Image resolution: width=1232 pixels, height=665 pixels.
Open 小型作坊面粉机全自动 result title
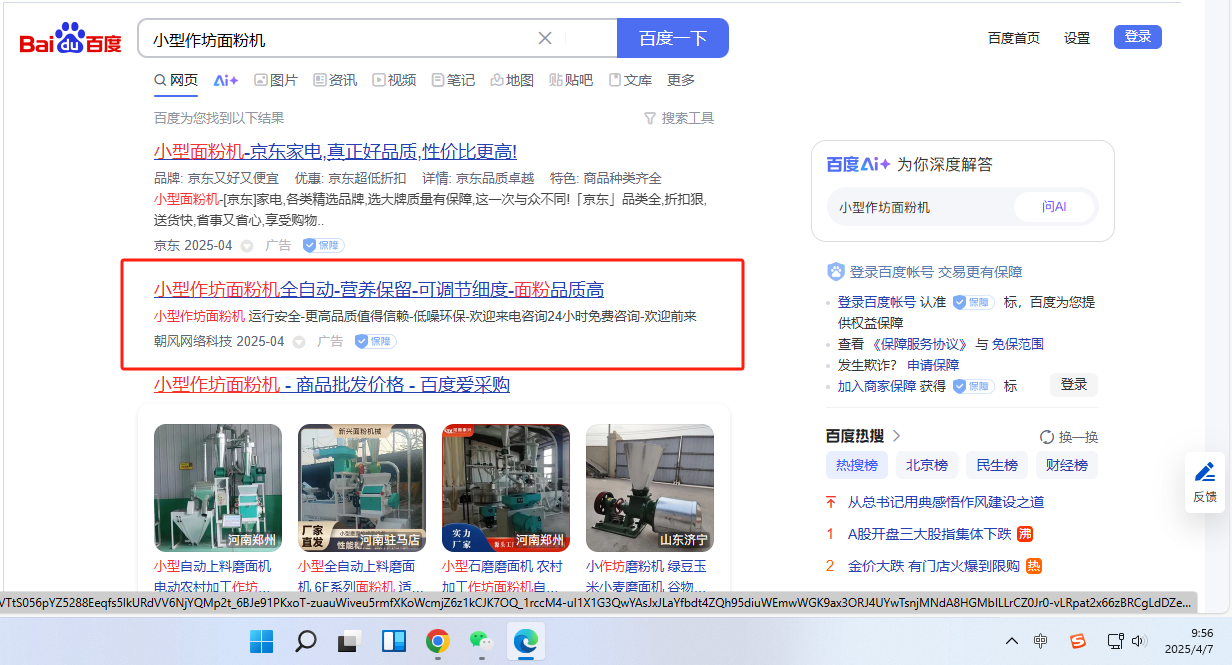pos(379,290)
